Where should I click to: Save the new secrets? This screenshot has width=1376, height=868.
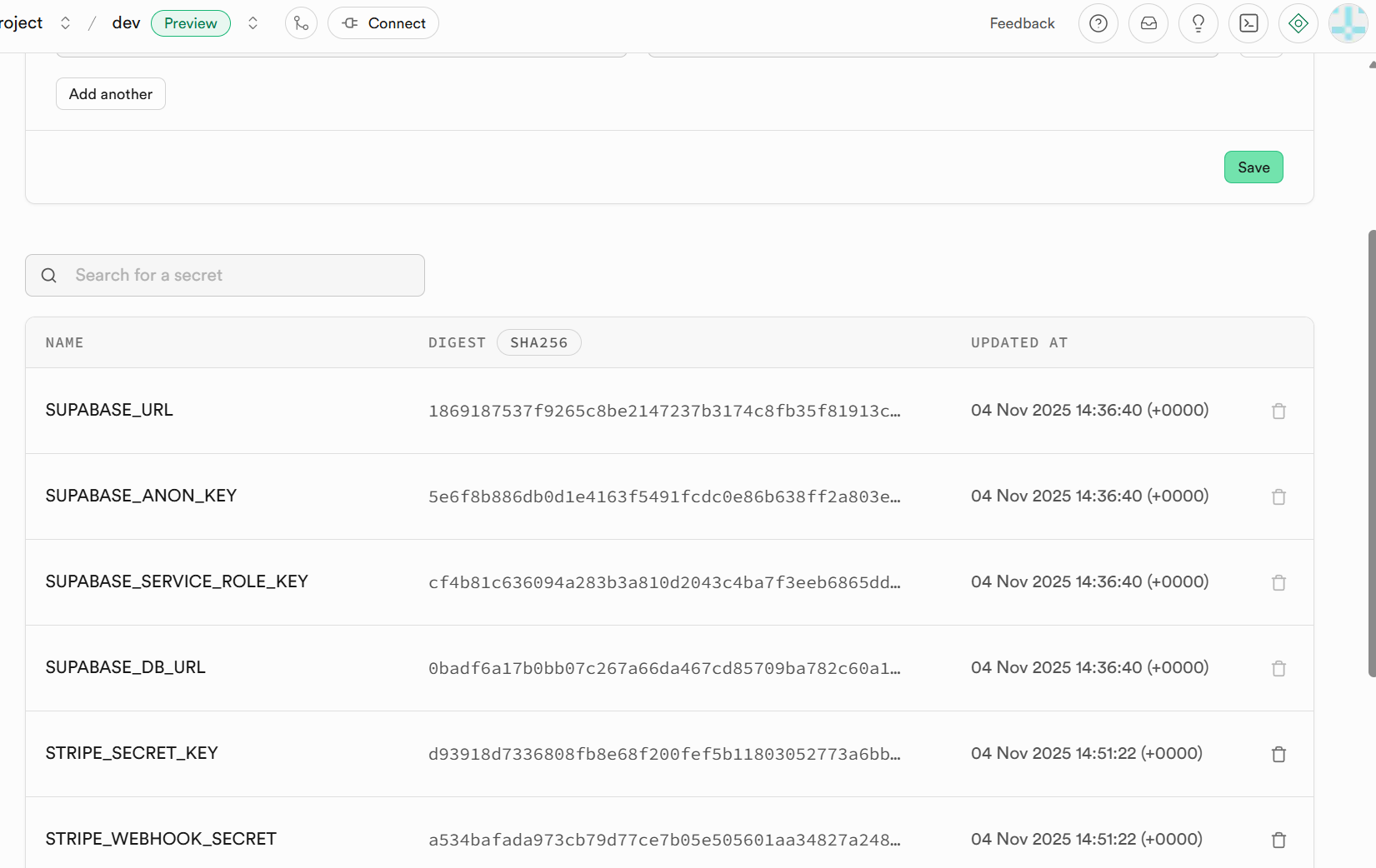(1253, 167)
